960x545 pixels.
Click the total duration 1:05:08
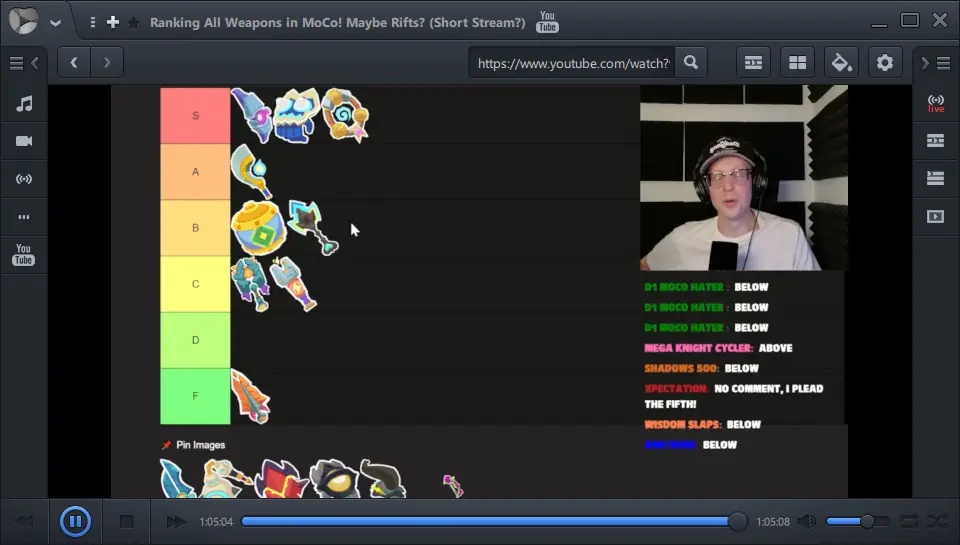(x=773, y=522)
